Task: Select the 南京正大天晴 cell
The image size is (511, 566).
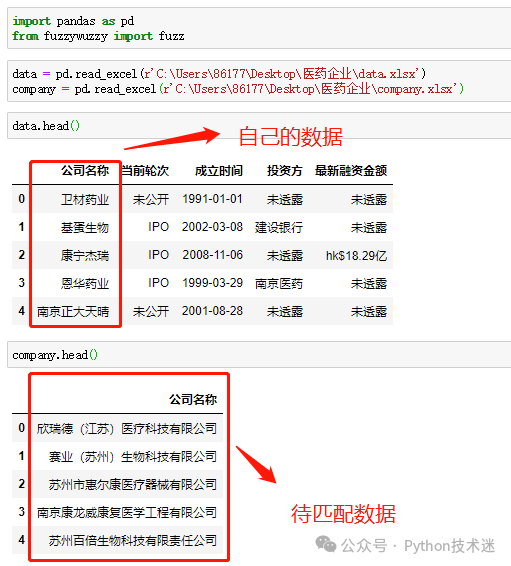Action: [x=73, y=311]
